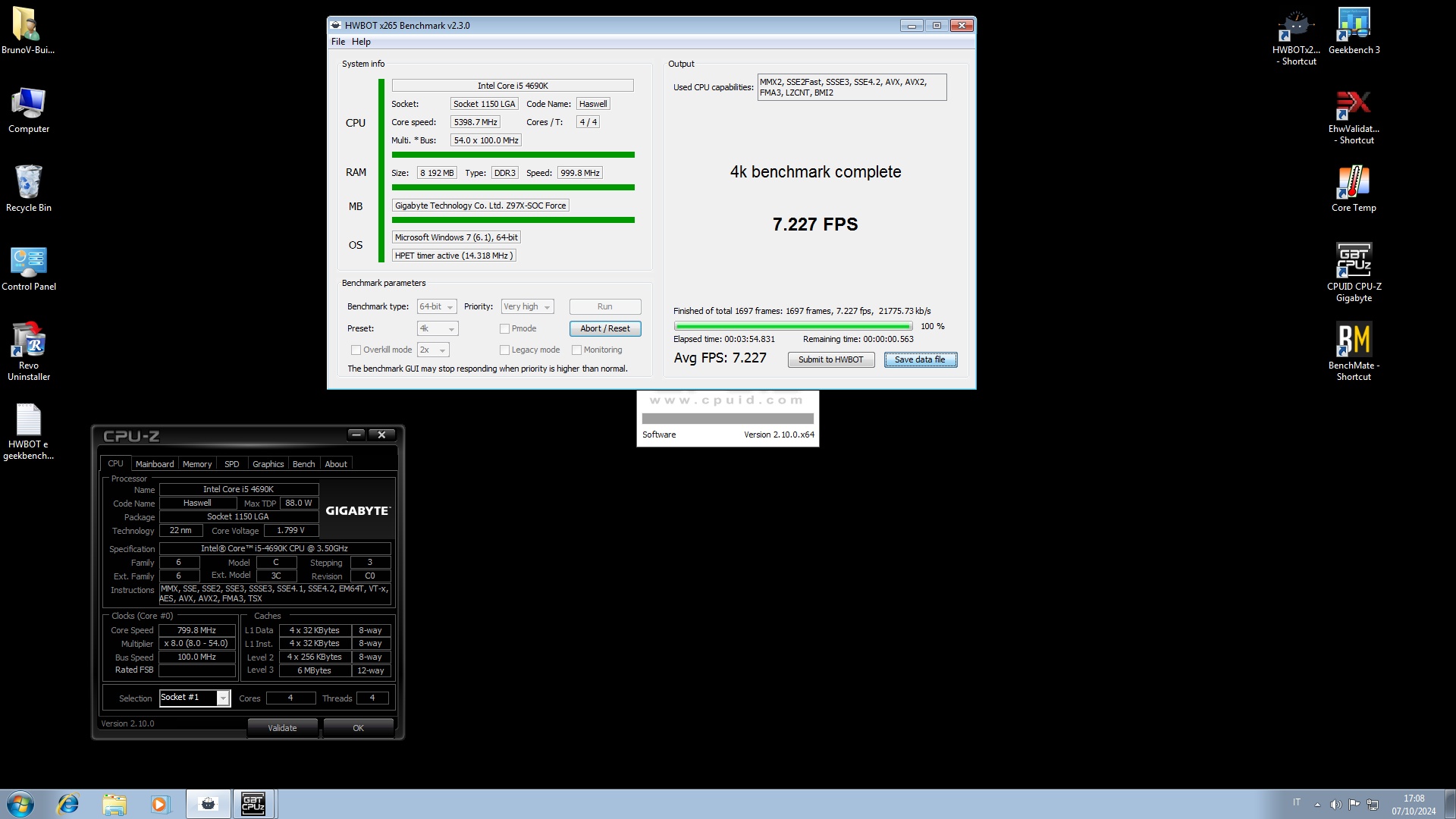Screen dimensions: 1456x819
Task: Enable the Pmode checkbox
Action: [x=504, y=328]
